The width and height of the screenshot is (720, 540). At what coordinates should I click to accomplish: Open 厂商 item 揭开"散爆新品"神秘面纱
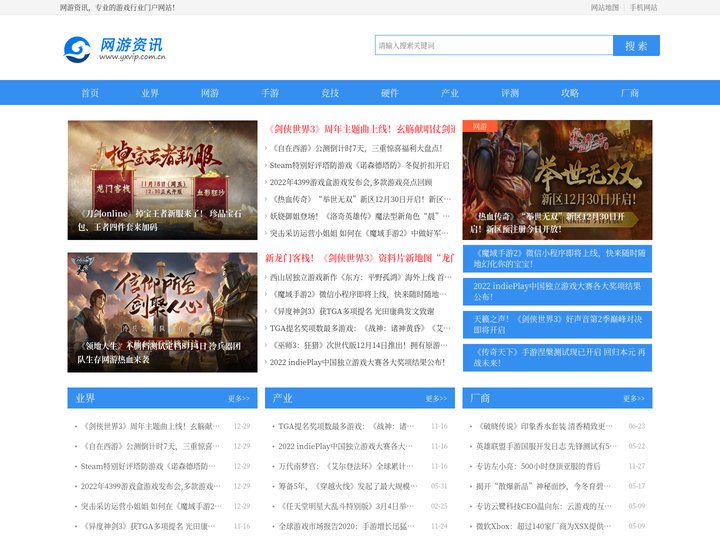544,486
